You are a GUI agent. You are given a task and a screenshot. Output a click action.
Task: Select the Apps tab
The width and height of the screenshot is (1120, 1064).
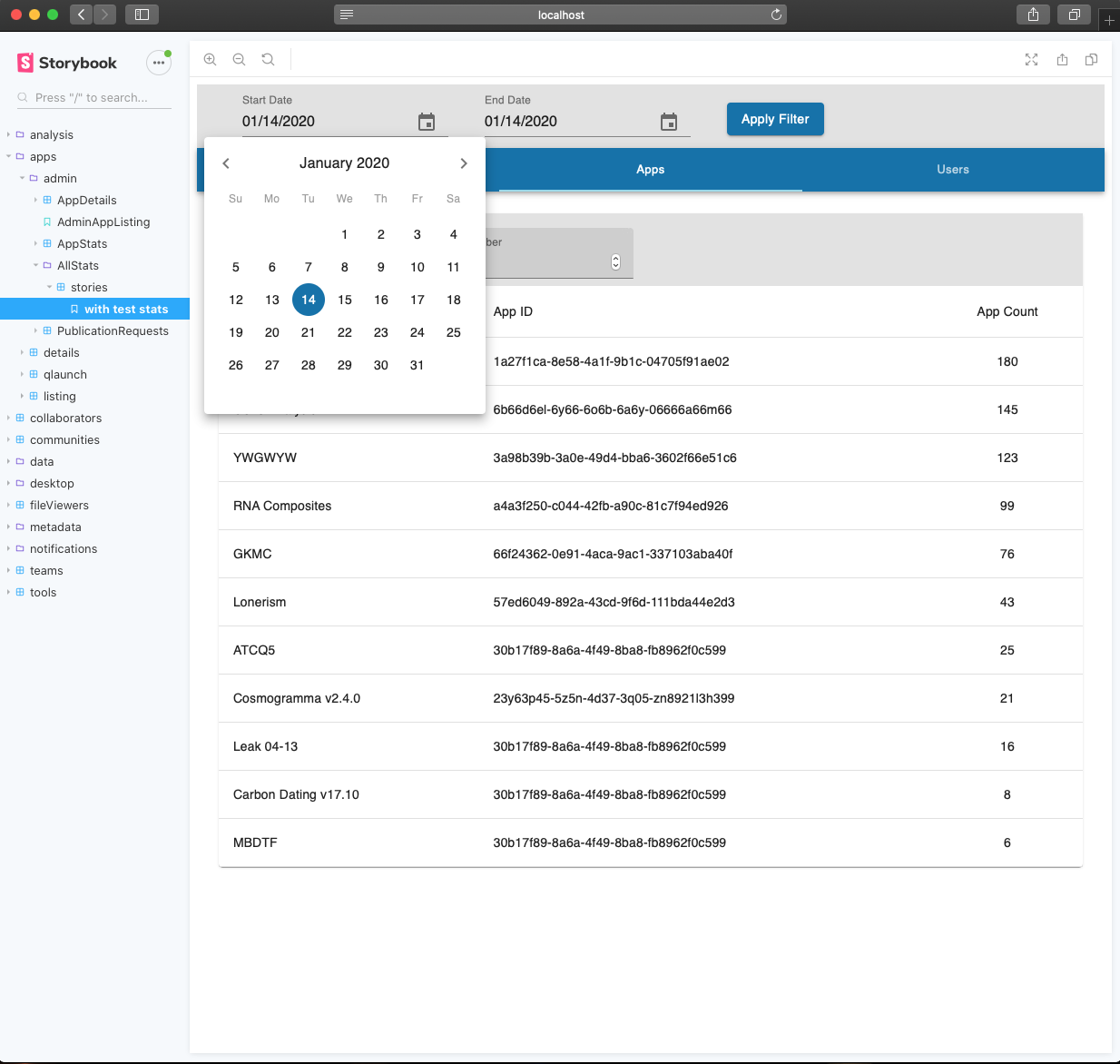pyautogui.click(x=650, y=169)
